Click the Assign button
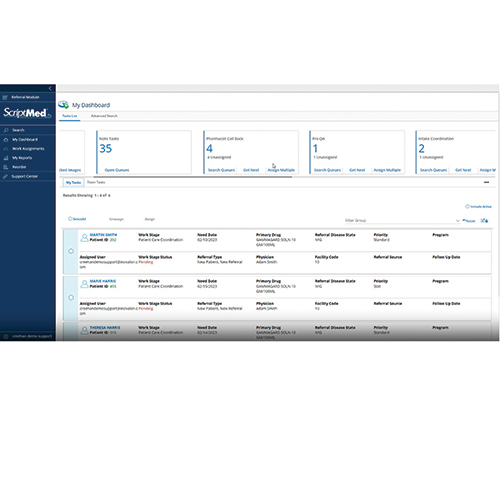Image resolution: width=500 pixels, height=500 pixels. [150, 219]
